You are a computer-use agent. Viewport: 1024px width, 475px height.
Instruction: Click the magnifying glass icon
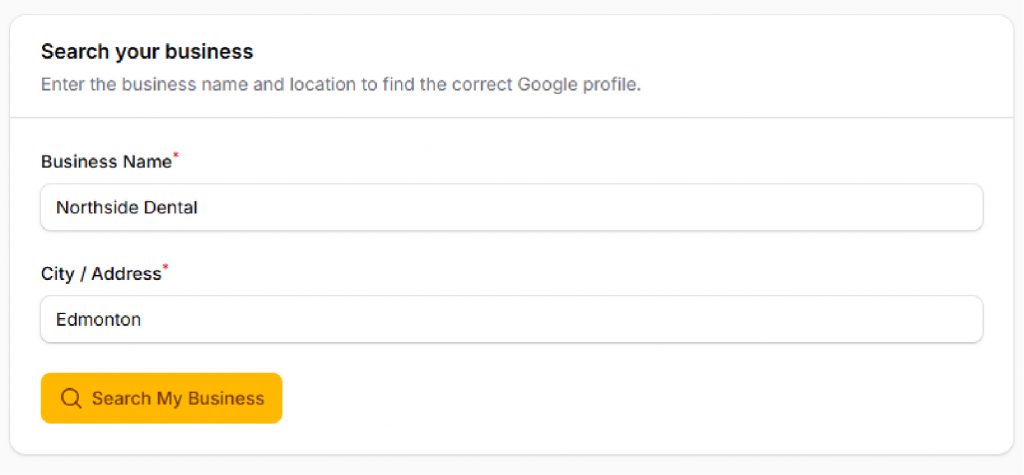(71, 398)
